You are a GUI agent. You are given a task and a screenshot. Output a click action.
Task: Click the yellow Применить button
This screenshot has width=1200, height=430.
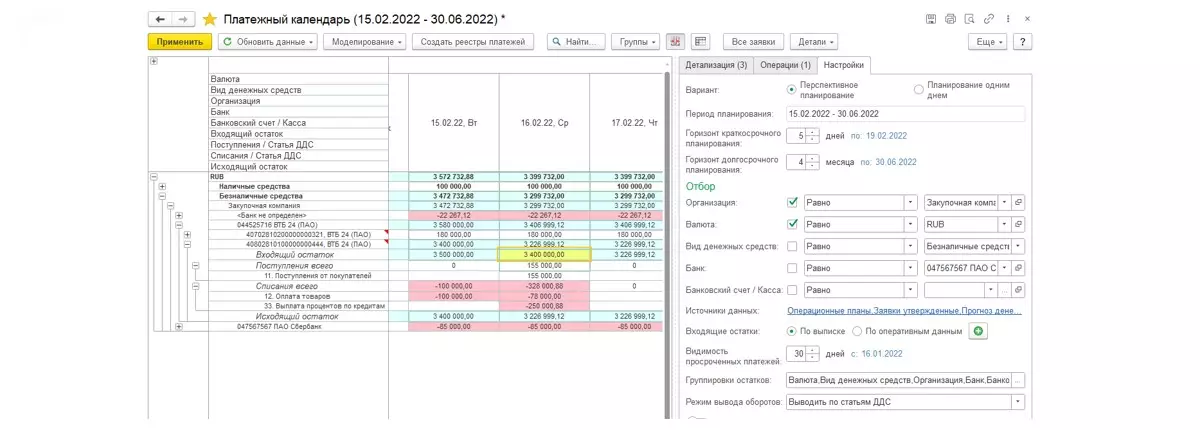tap(180, 41)
